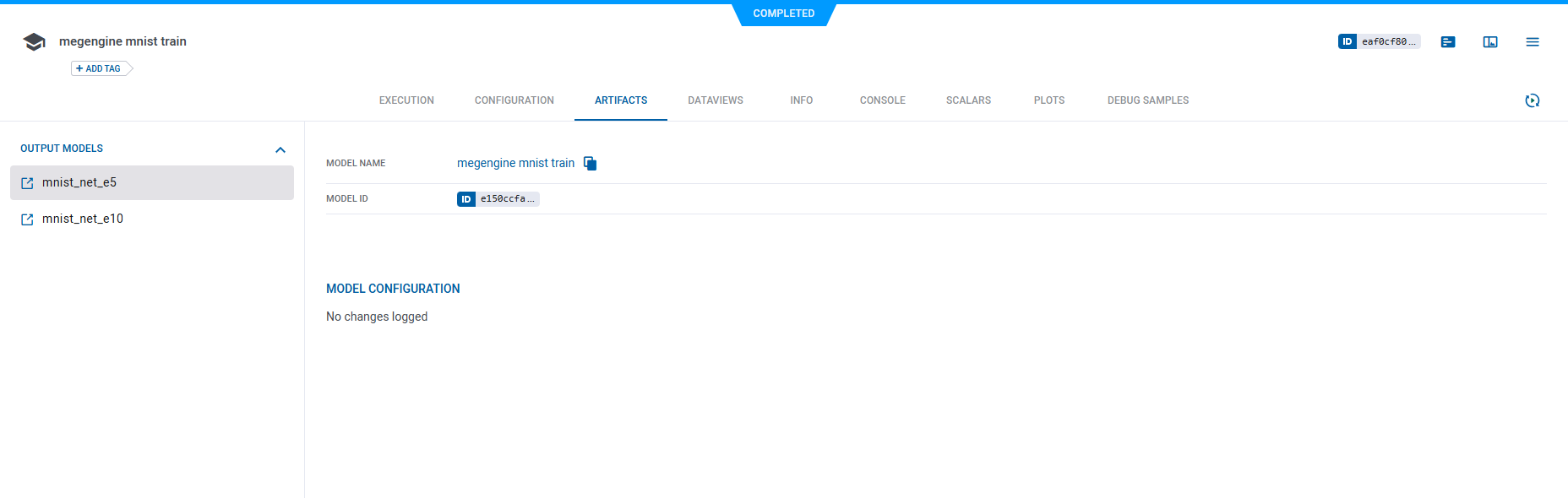
Task: Open mnist_net_e10 external link icon
Action: click(27, 219)
